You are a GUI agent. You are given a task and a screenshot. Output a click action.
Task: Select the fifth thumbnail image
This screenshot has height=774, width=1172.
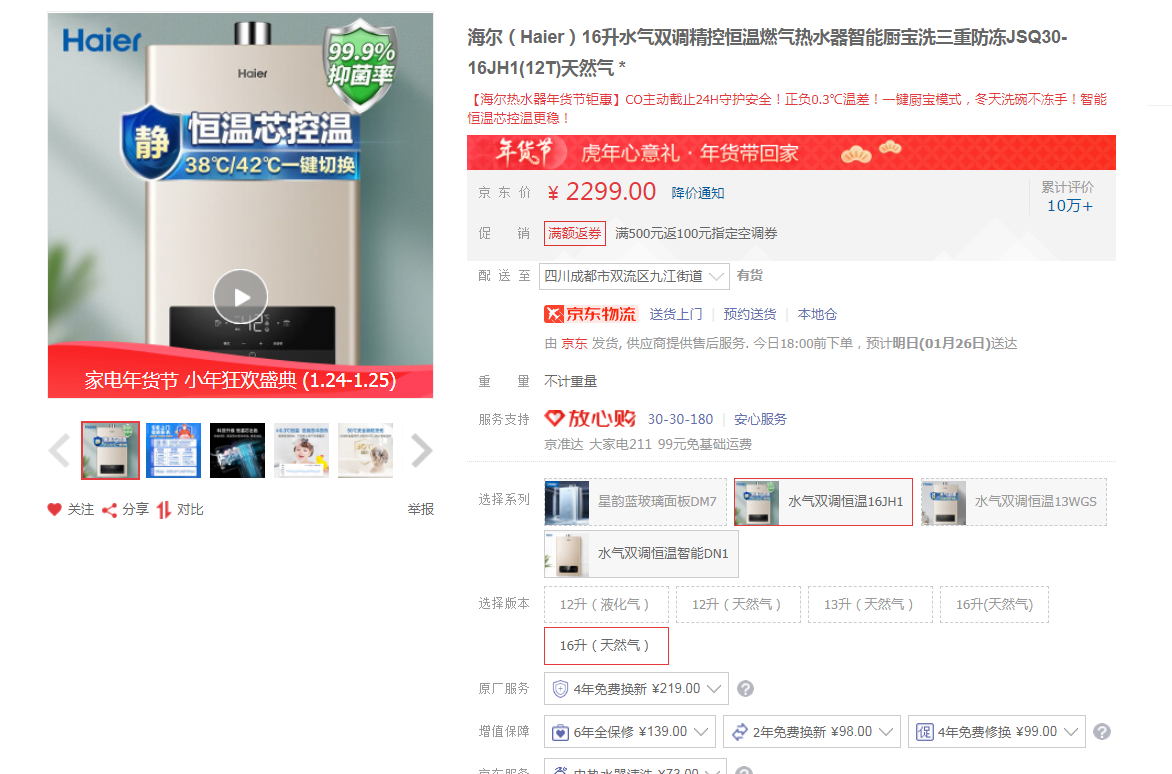tap(366, 451)
